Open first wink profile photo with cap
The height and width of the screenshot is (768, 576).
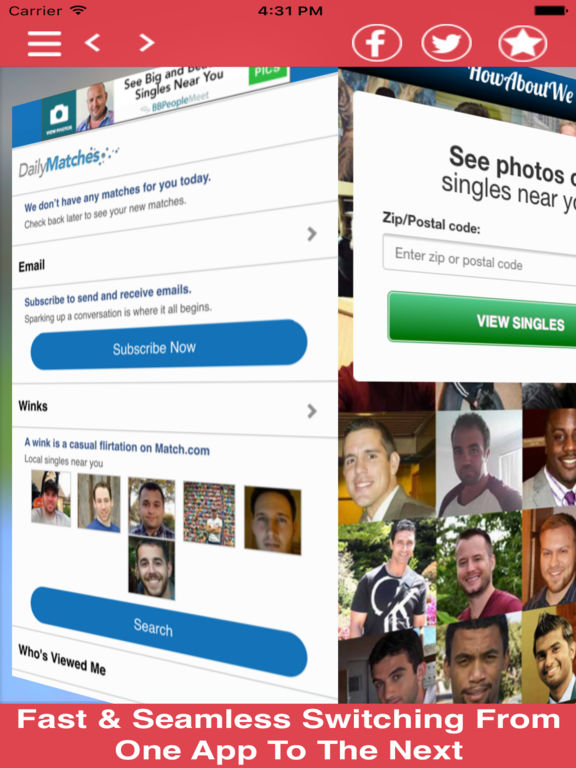pyautogui.click(x=51, y=498)
